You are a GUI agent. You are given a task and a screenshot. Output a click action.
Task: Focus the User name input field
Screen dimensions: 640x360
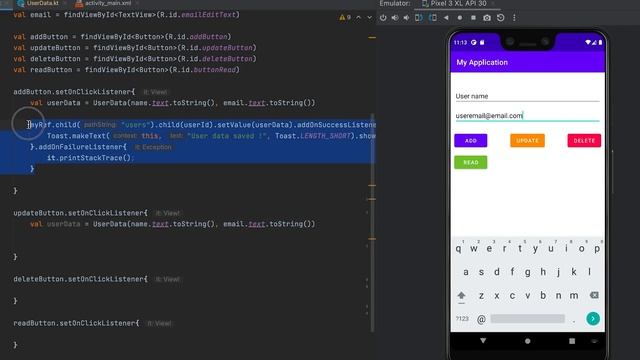pyautogui.click(x=527, y=96)
